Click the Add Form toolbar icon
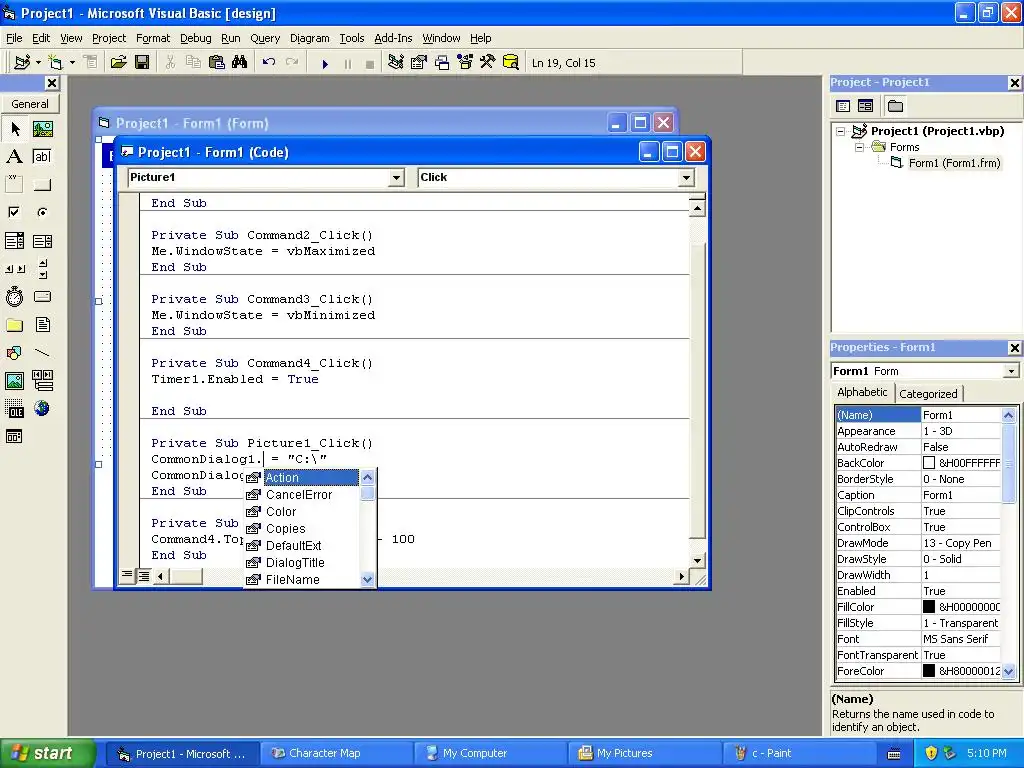Viewport: 1024px width, 768px height. [56, 63]
